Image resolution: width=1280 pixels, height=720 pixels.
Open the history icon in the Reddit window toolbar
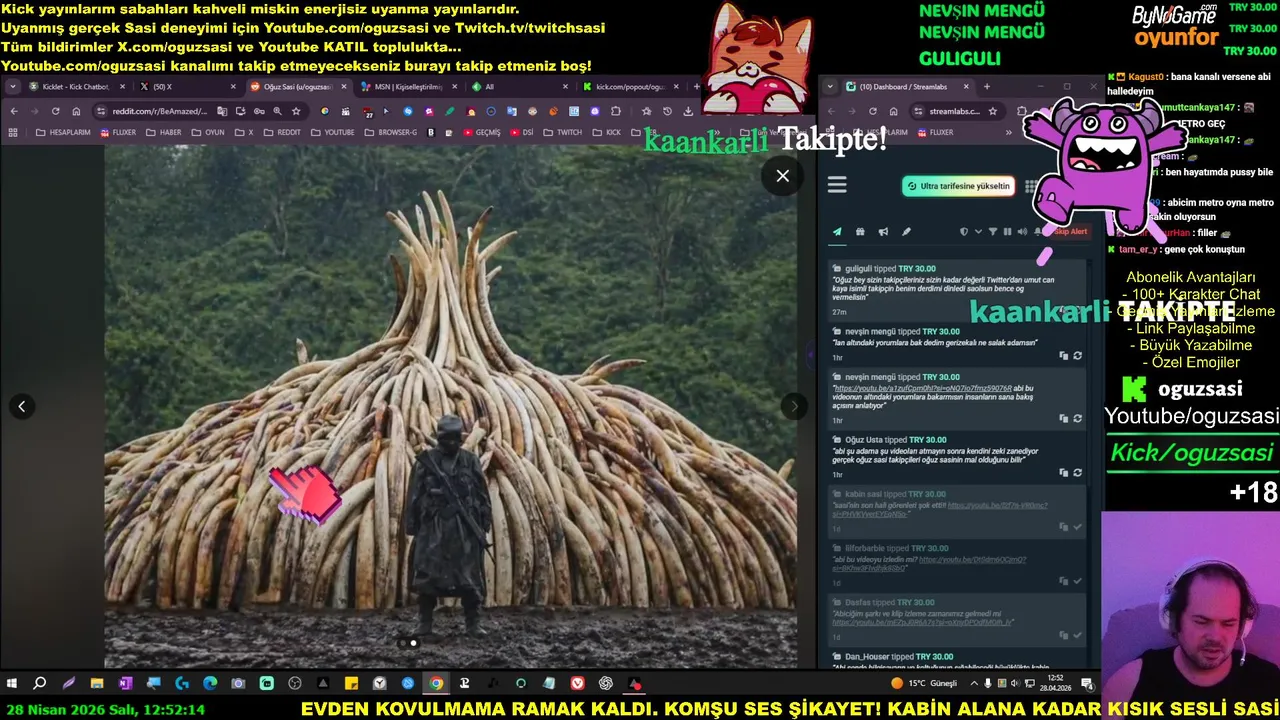667,111
